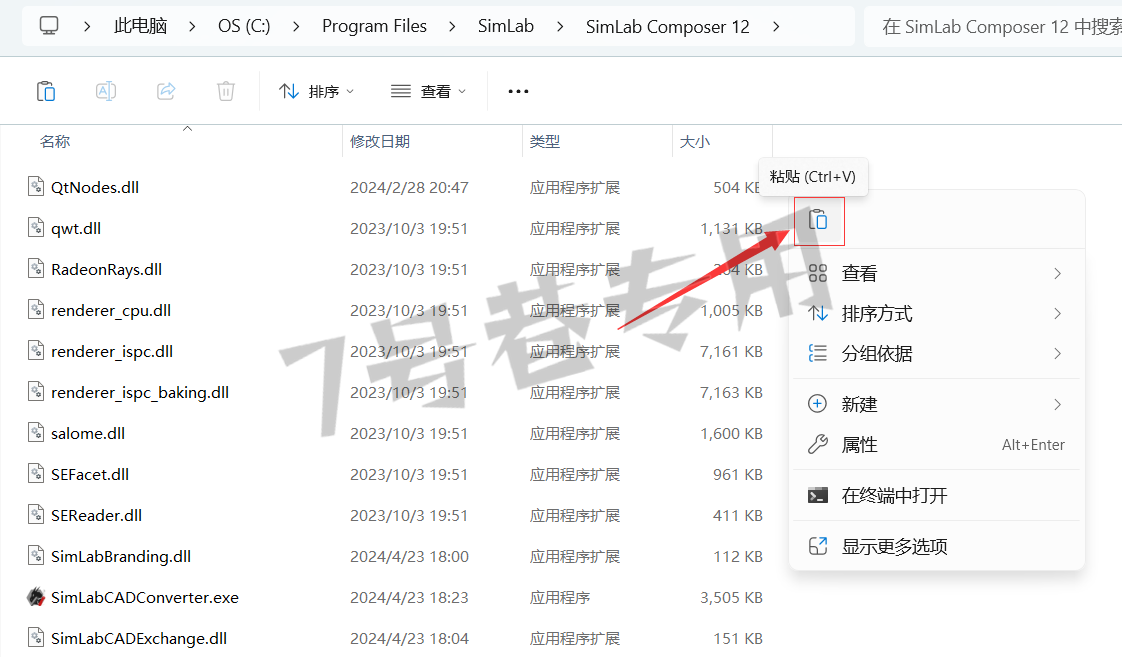
Task: Click the salome.dll file icon
Action: (x=36, y=433)
